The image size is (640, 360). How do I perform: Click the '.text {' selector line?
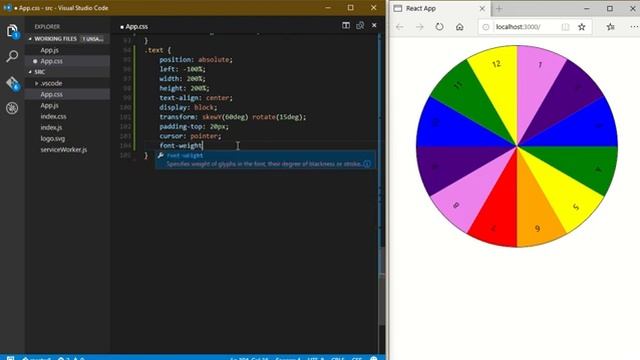tap(158, 50)
